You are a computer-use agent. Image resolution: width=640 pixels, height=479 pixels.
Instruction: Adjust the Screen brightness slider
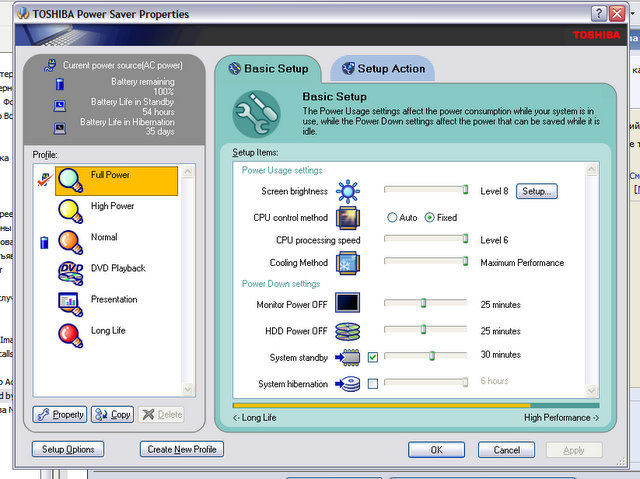[x=426, y=189]
